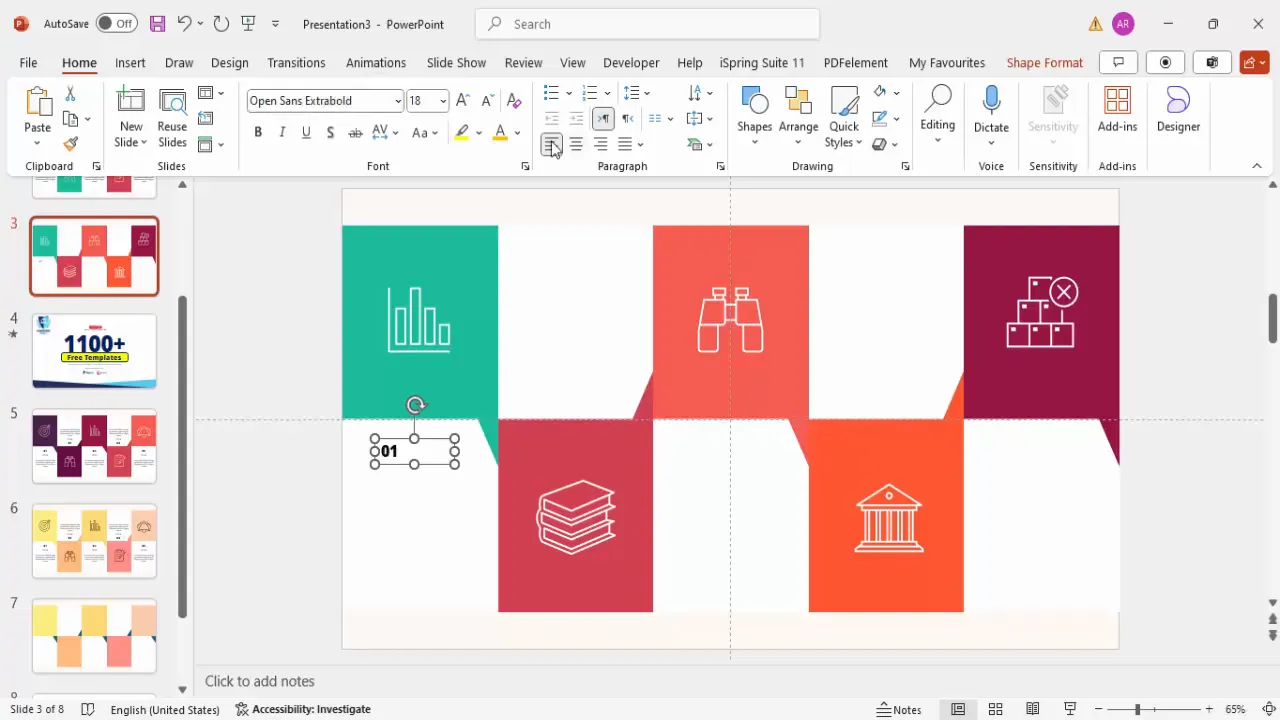The height and width of the screenshot is (720, 1280).
Task: Open the Animations tab
Action: pos(376,62)
